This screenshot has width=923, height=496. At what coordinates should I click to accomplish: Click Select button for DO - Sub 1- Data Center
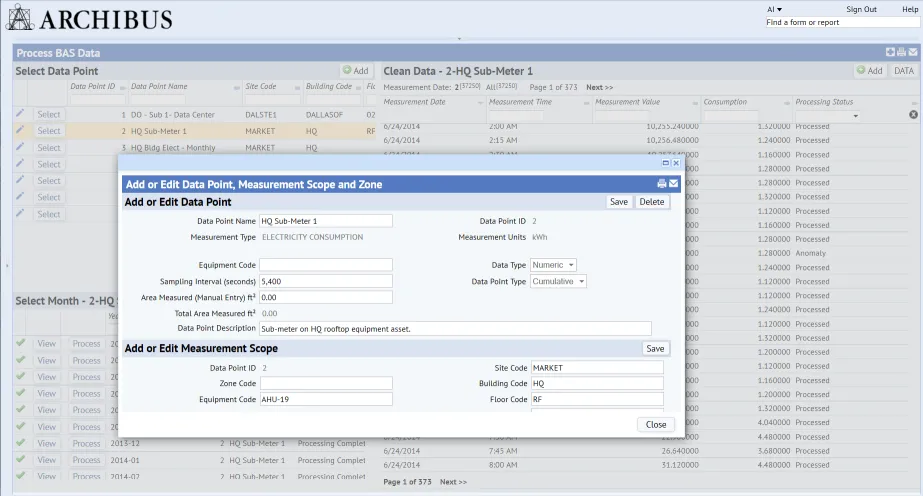pos(49,115)
